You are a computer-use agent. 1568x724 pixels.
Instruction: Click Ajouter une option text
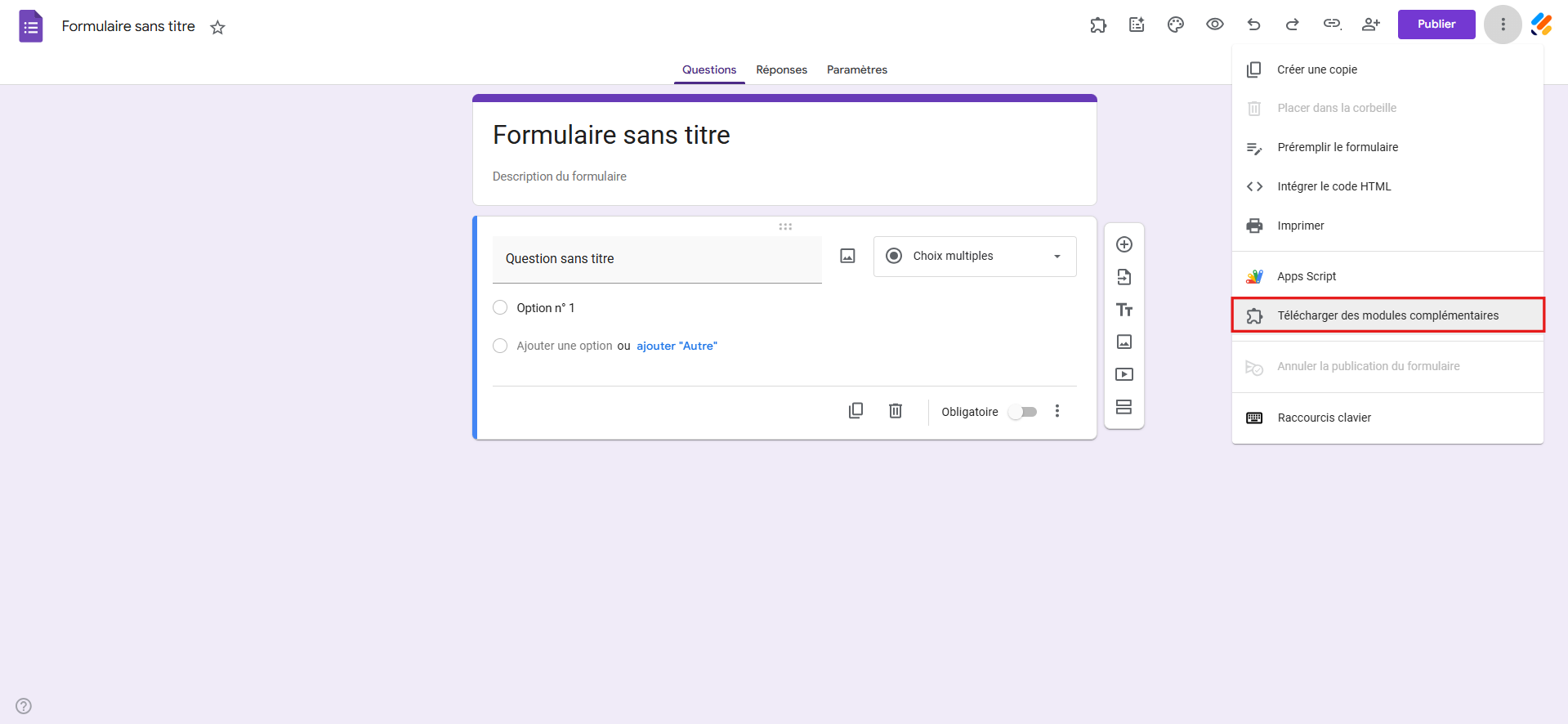(x=564, y=346)
